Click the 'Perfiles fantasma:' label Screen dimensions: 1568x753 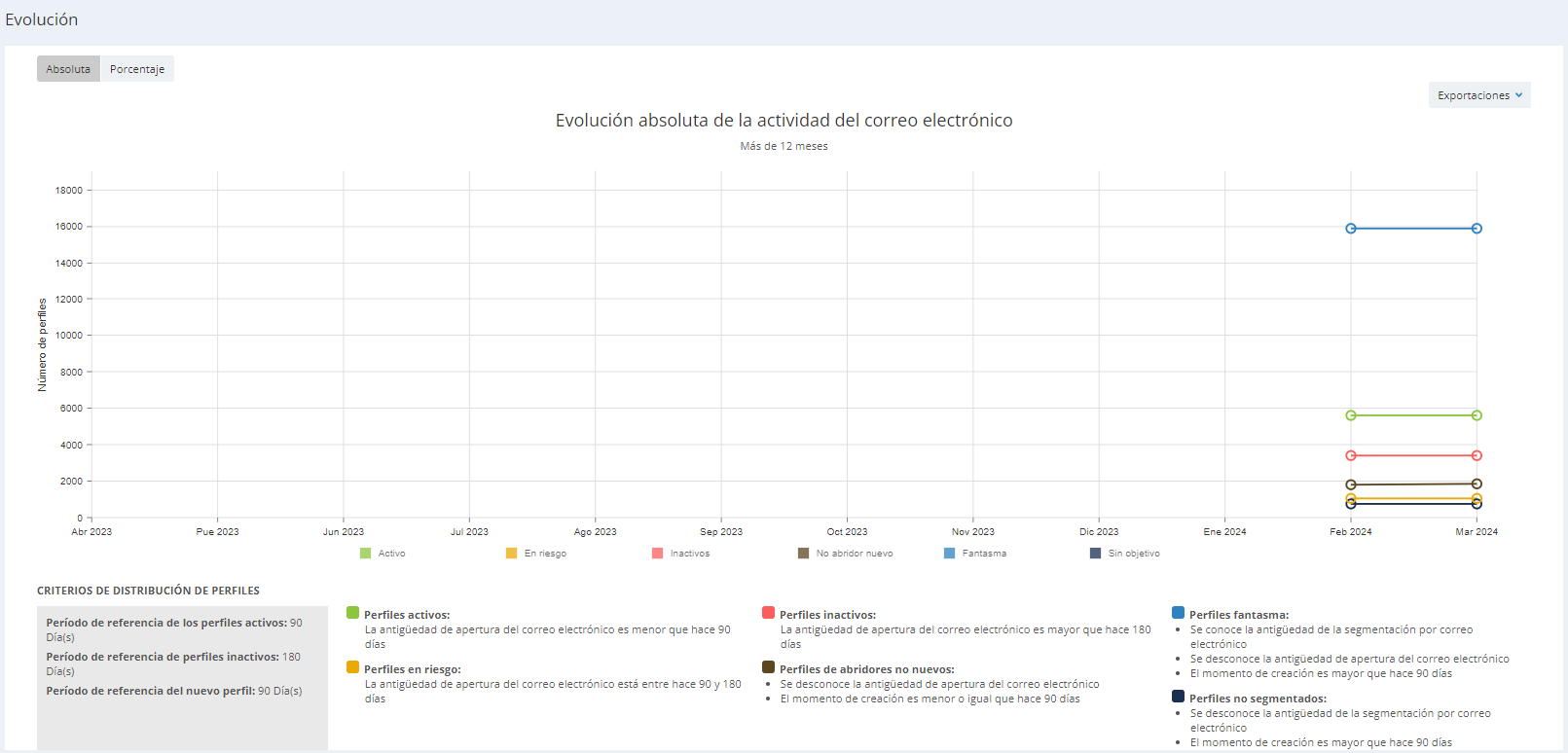pyautogui.click(x=1239, y=615)
